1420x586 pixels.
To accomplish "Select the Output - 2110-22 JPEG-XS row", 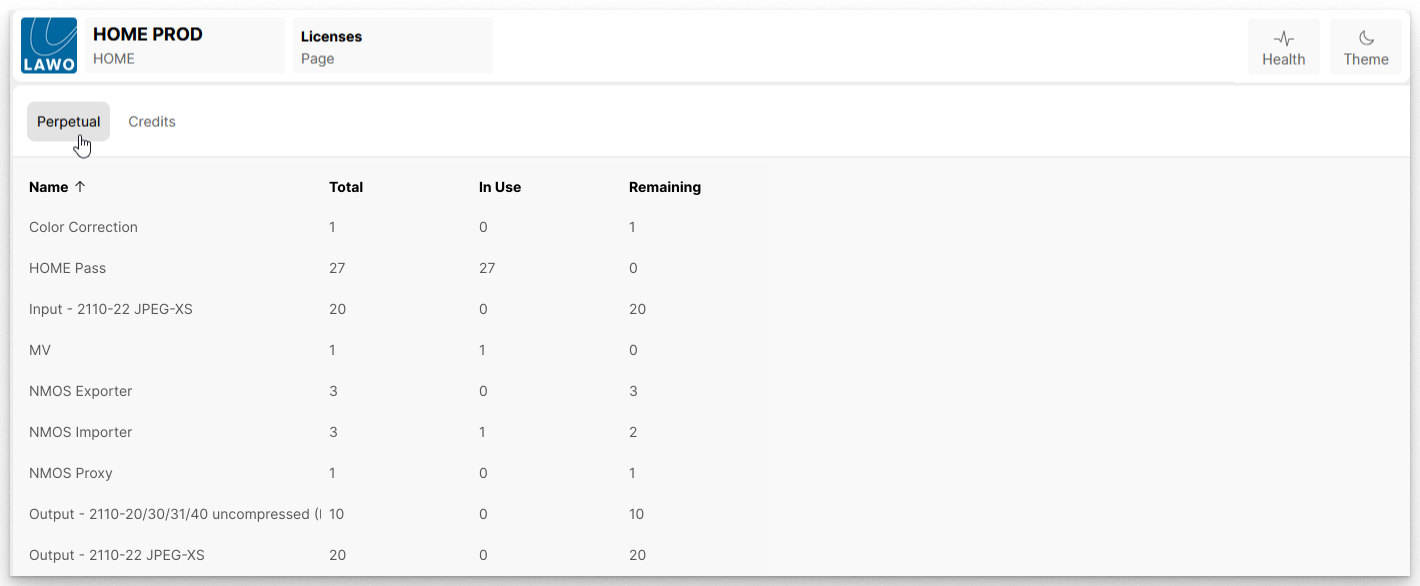I will click(117, 555).
